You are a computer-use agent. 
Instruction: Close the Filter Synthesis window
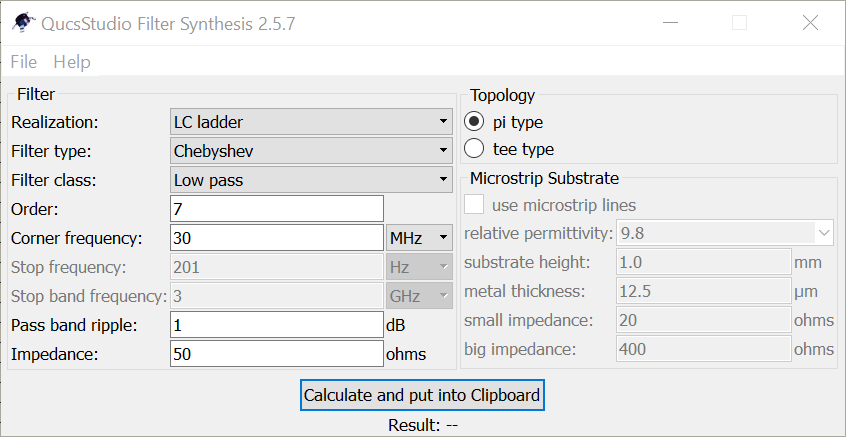click(x=811, y=23)
